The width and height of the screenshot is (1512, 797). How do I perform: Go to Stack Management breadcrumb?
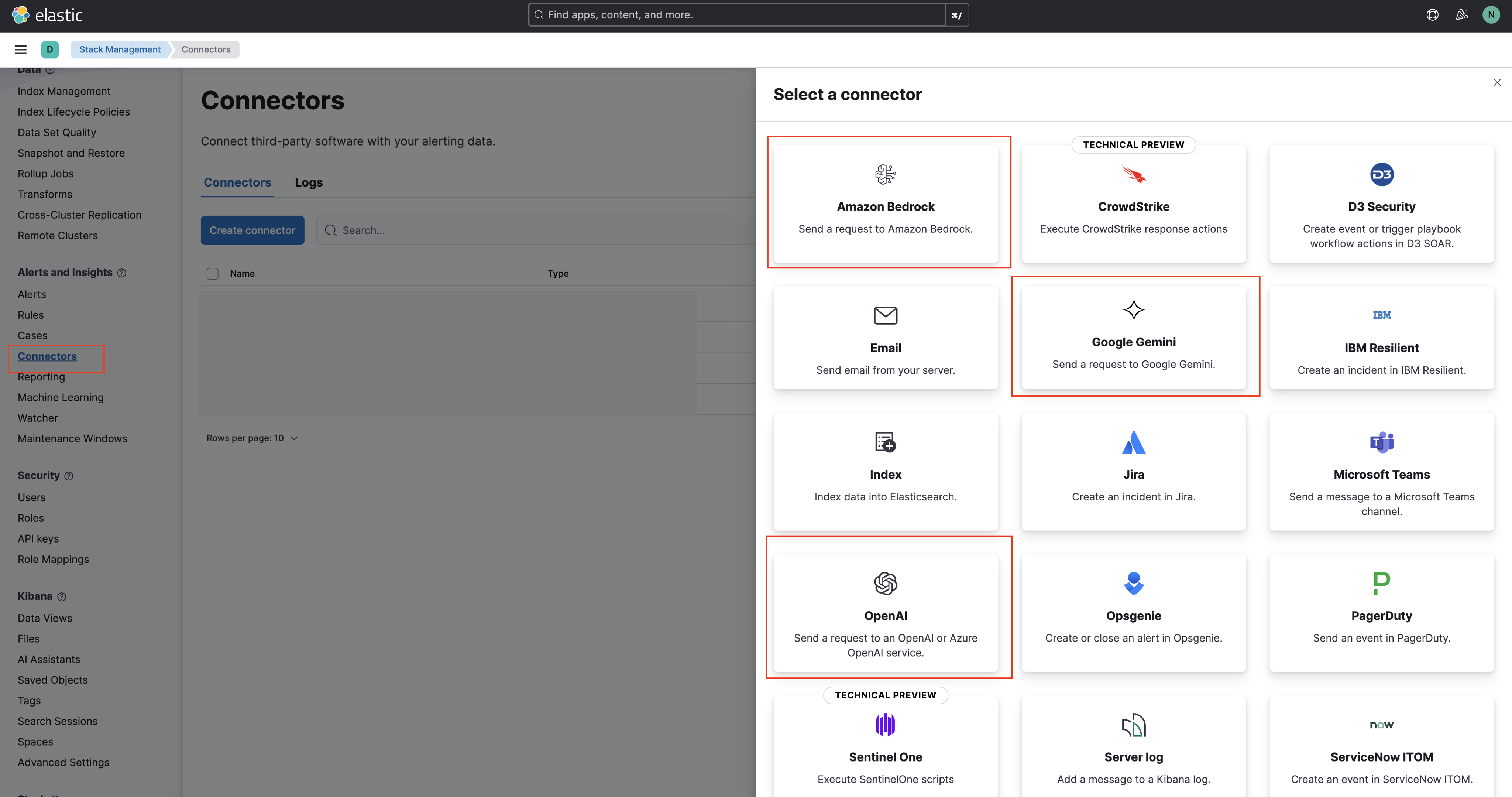(119, 49)
